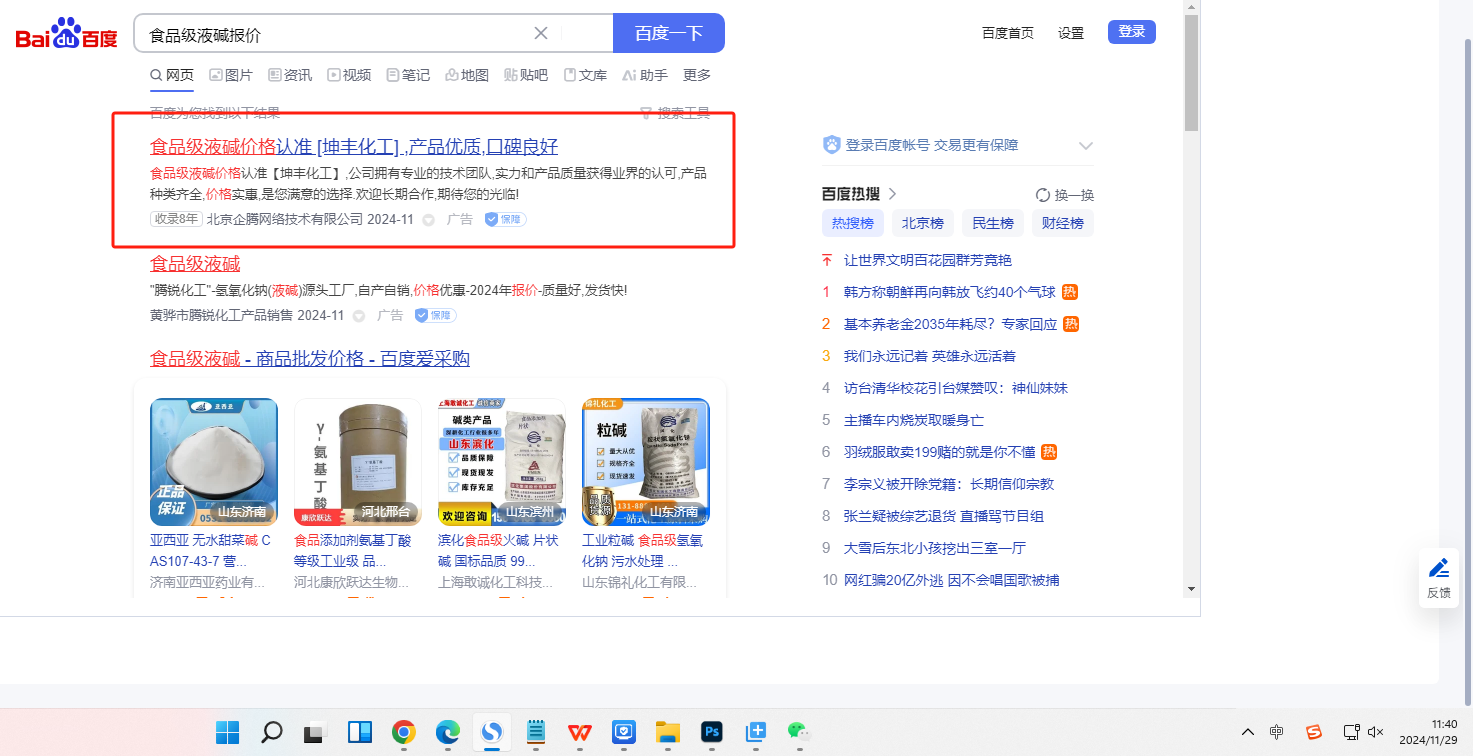Go to 百度首页 link
The image size is (1473, 756).
point(1008,33)
